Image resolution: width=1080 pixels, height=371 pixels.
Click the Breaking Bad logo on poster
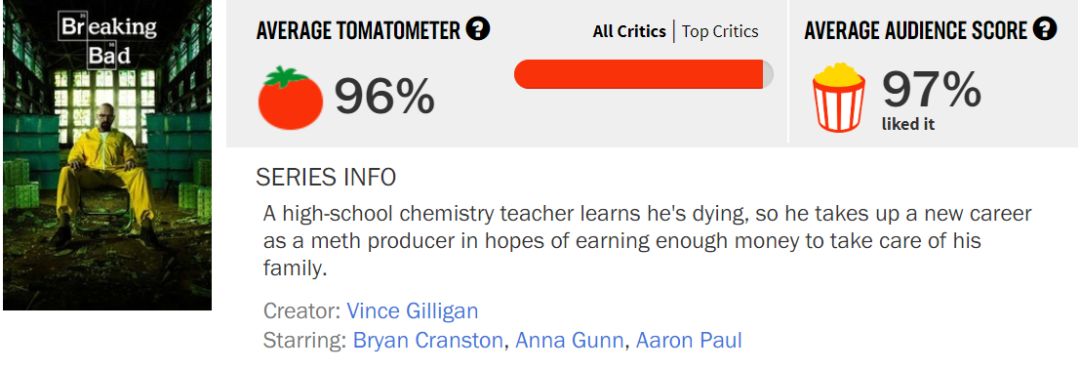108,41
